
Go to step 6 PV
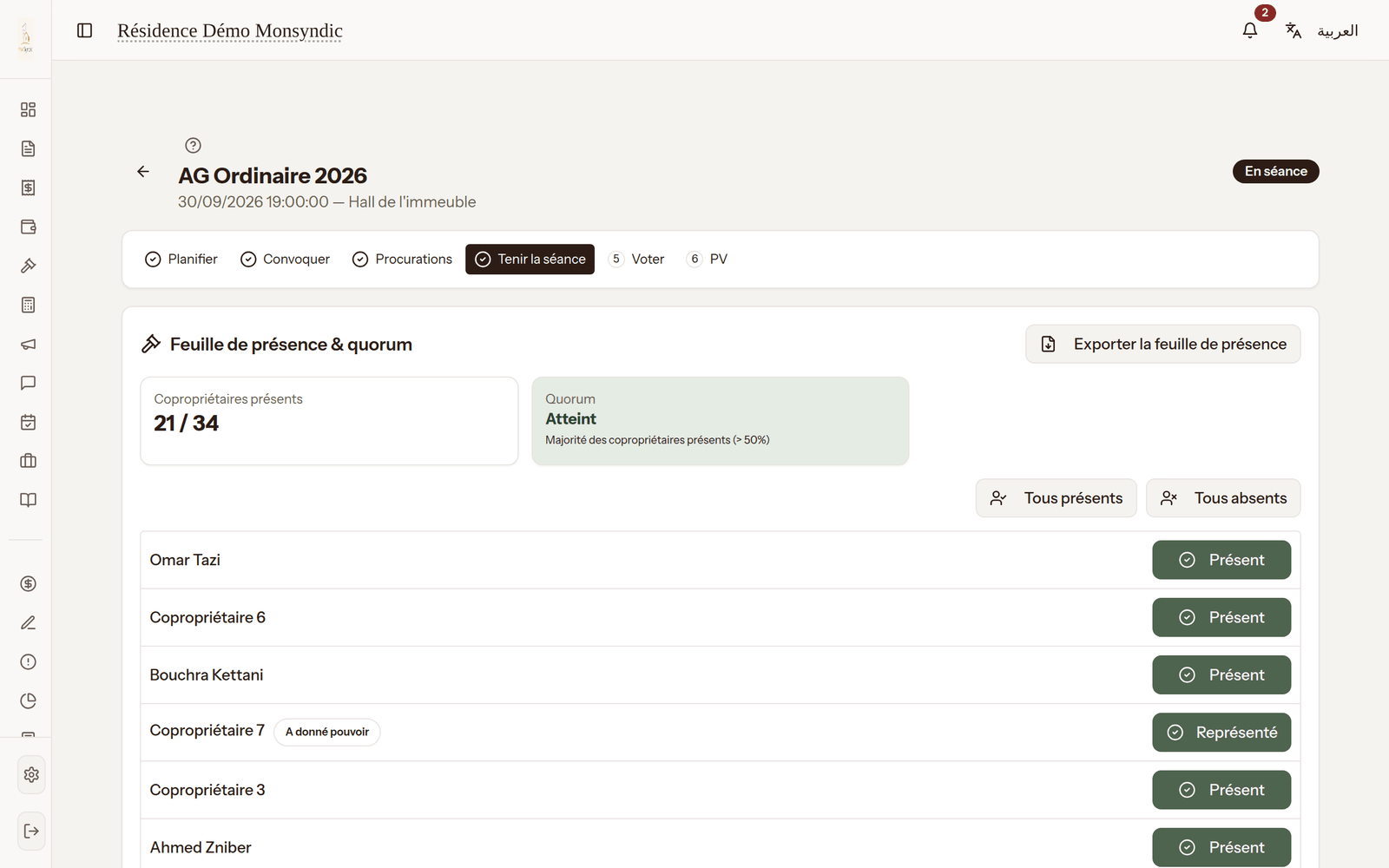tap(707, 259)
